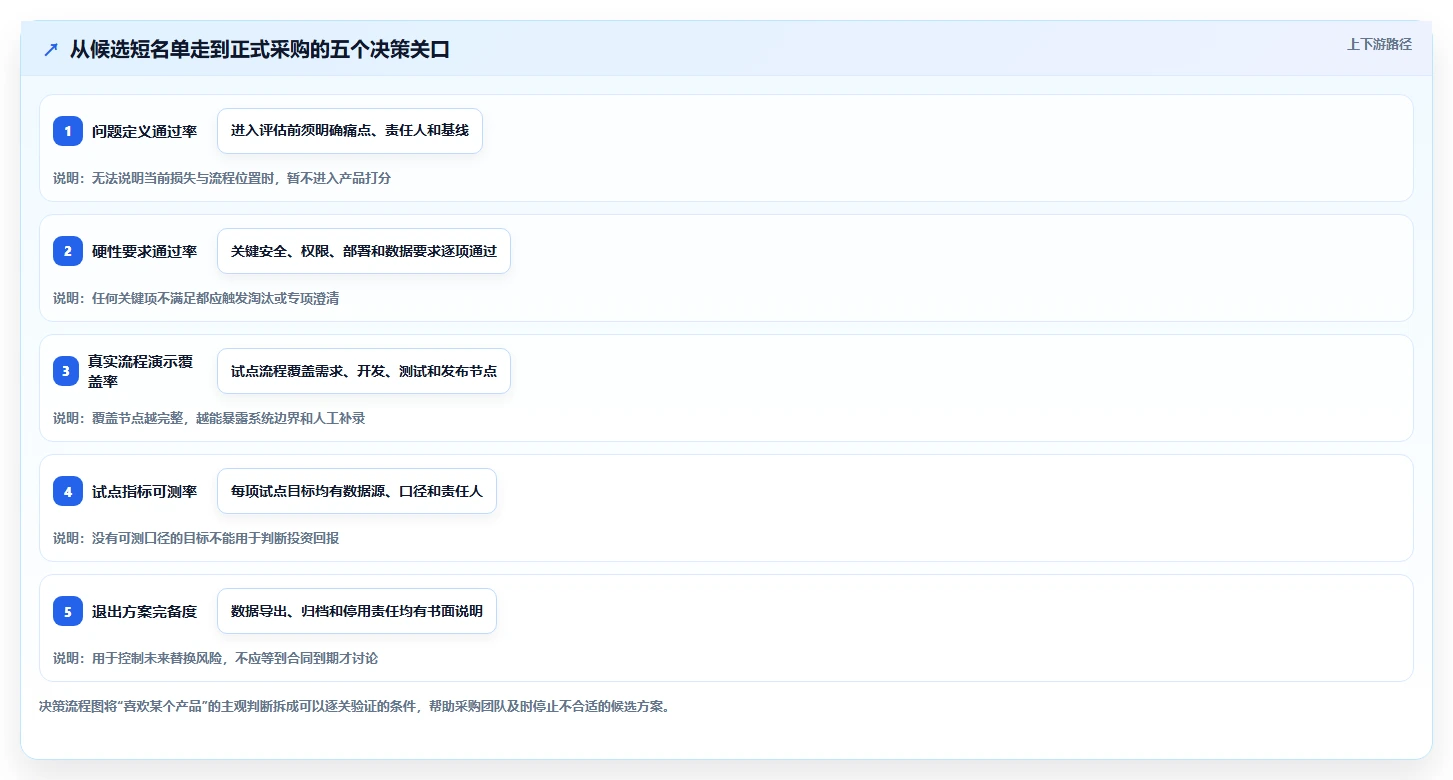Click the number 4 step badge
The height and width of the screenshot is (780, 1453).
point(68,491)
